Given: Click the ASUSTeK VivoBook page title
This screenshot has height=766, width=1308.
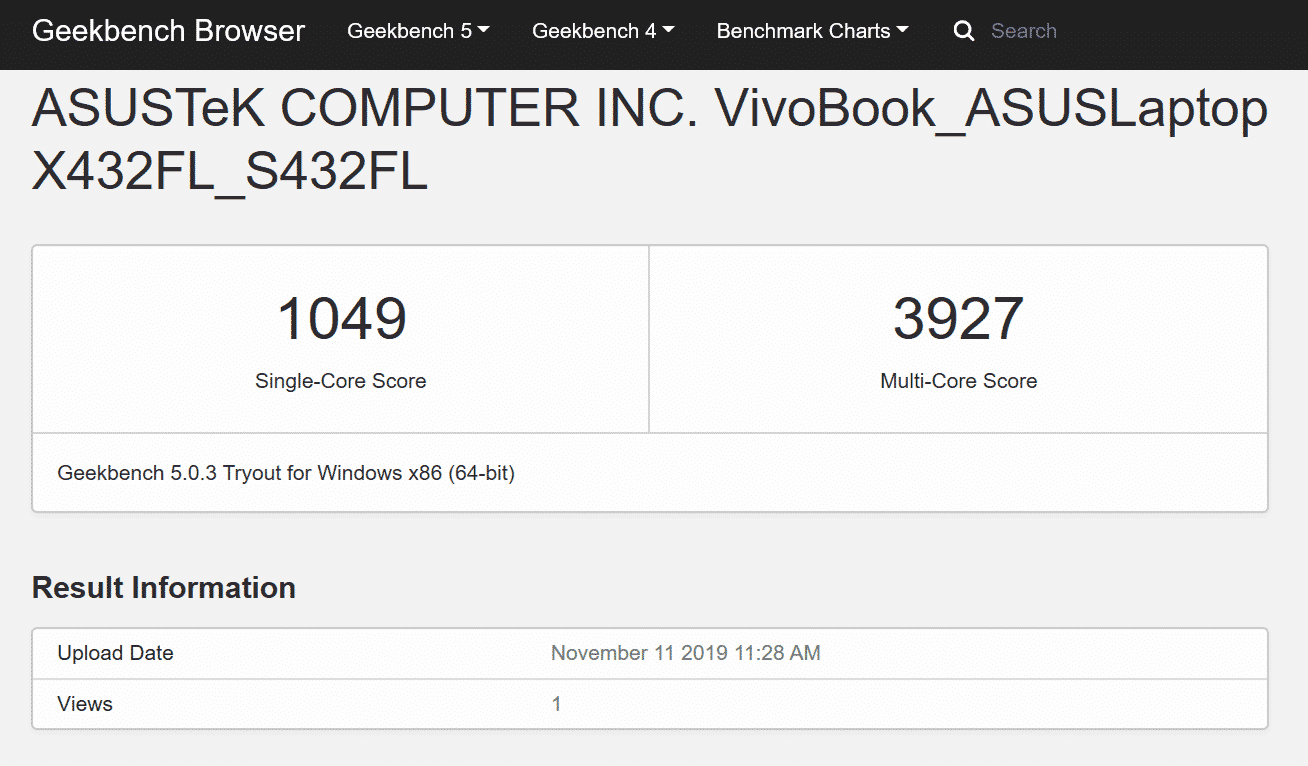Looking at the screenshot, I should pos(650,140).
